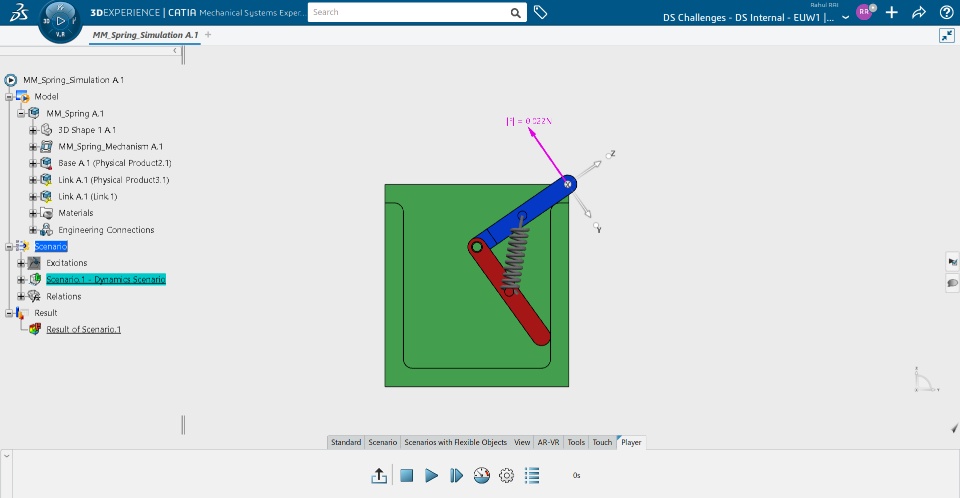Image resolution: width=960 pixels, height=498 pixels.
Task: Switch to the Scenario action bar tab
Action: pyautogui.click(x=383, y=442)
